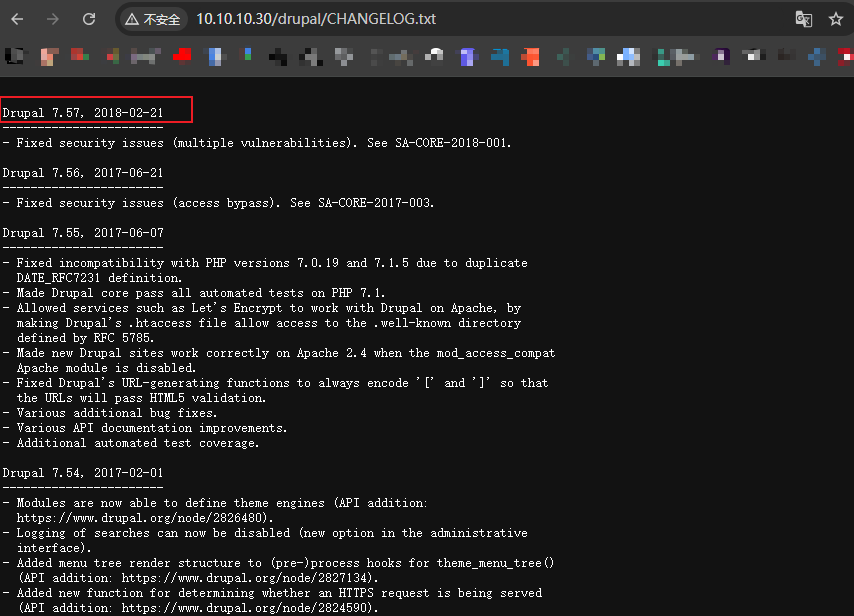Click "Additional automated test coverage."

tap(131, 443)
